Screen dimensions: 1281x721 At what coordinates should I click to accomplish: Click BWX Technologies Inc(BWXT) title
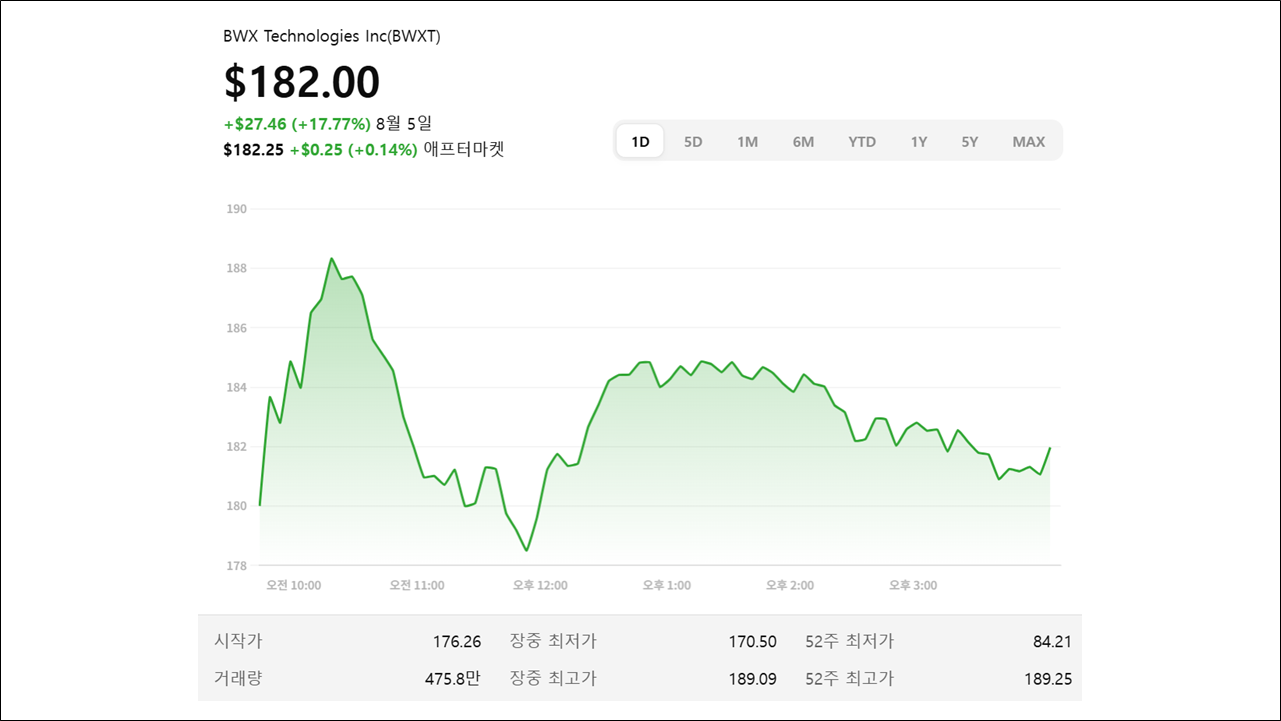pyautogui.click(x=332, y=36)
